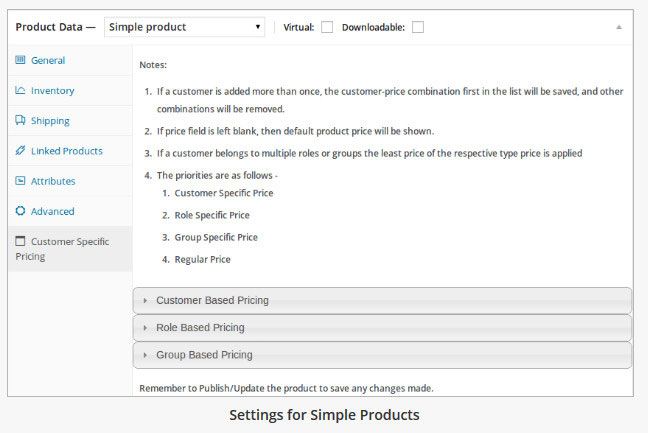Go to the Attributes tab
648x433 pixels.
pos(53,181)
